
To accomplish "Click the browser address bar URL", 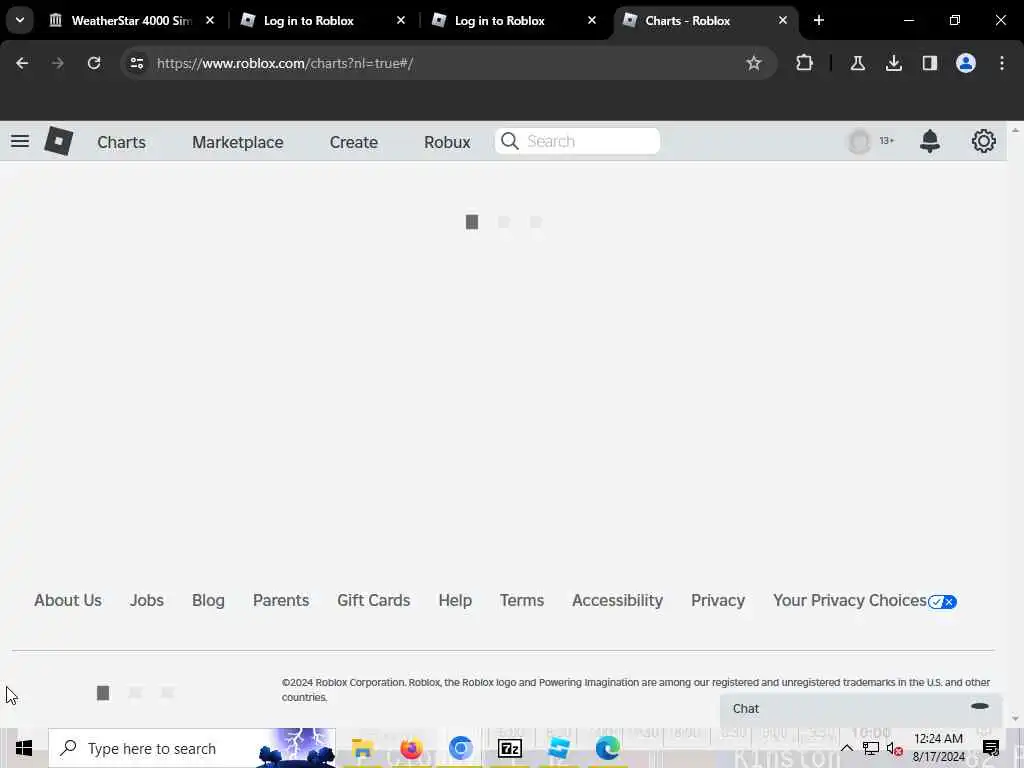I will click(x=285, y=63).
